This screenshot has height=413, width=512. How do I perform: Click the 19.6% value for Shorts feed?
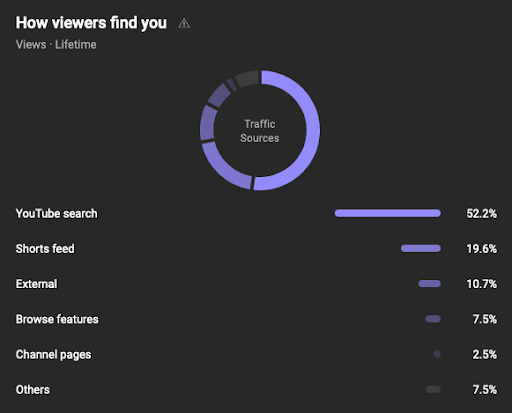pos(481,249)
